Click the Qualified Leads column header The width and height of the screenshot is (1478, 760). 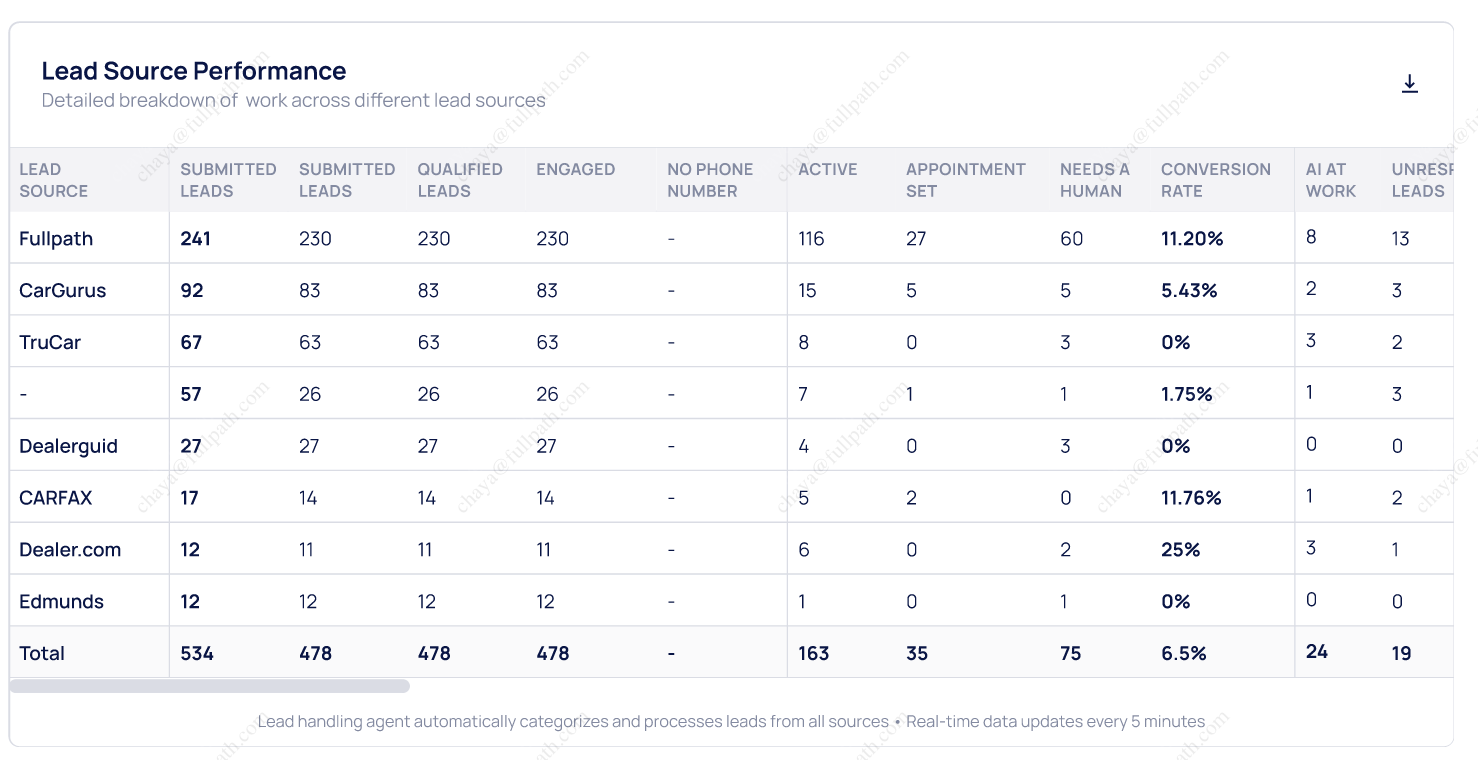coord(460,180)
